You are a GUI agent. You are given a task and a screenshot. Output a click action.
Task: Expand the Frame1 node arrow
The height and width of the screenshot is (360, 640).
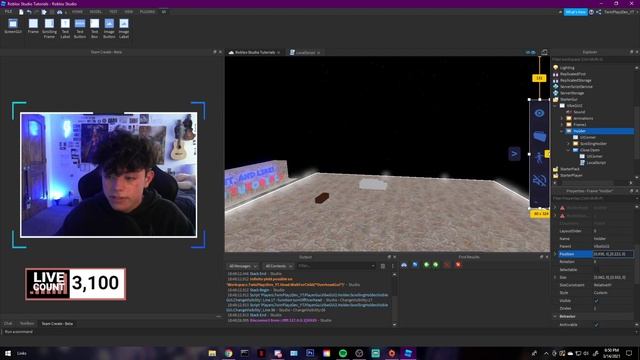tap(562, 124)
